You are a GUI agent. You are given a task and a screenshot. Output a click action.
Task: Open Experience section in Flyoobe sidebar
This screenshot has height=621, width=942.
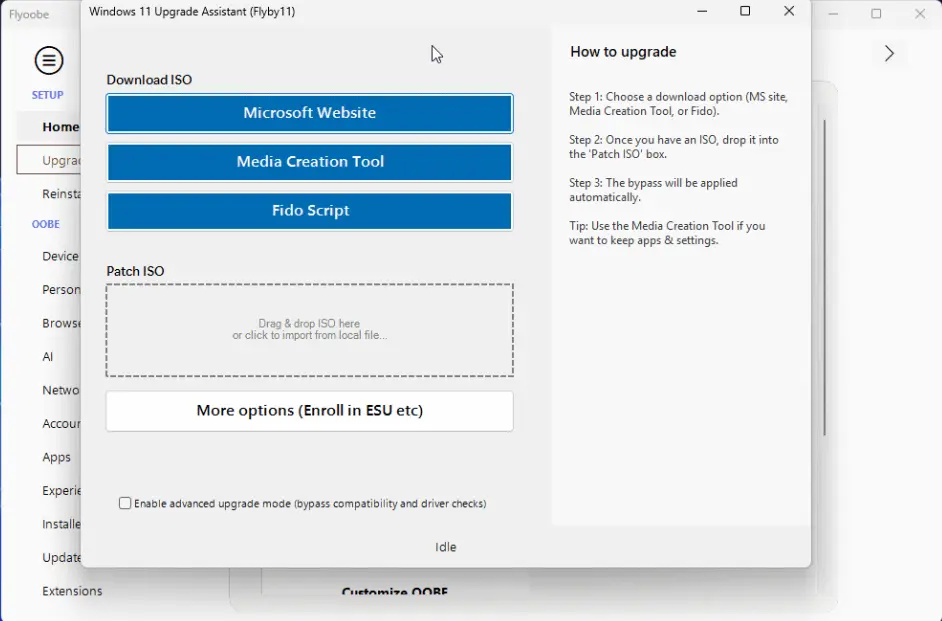click(x=61, y=491)
